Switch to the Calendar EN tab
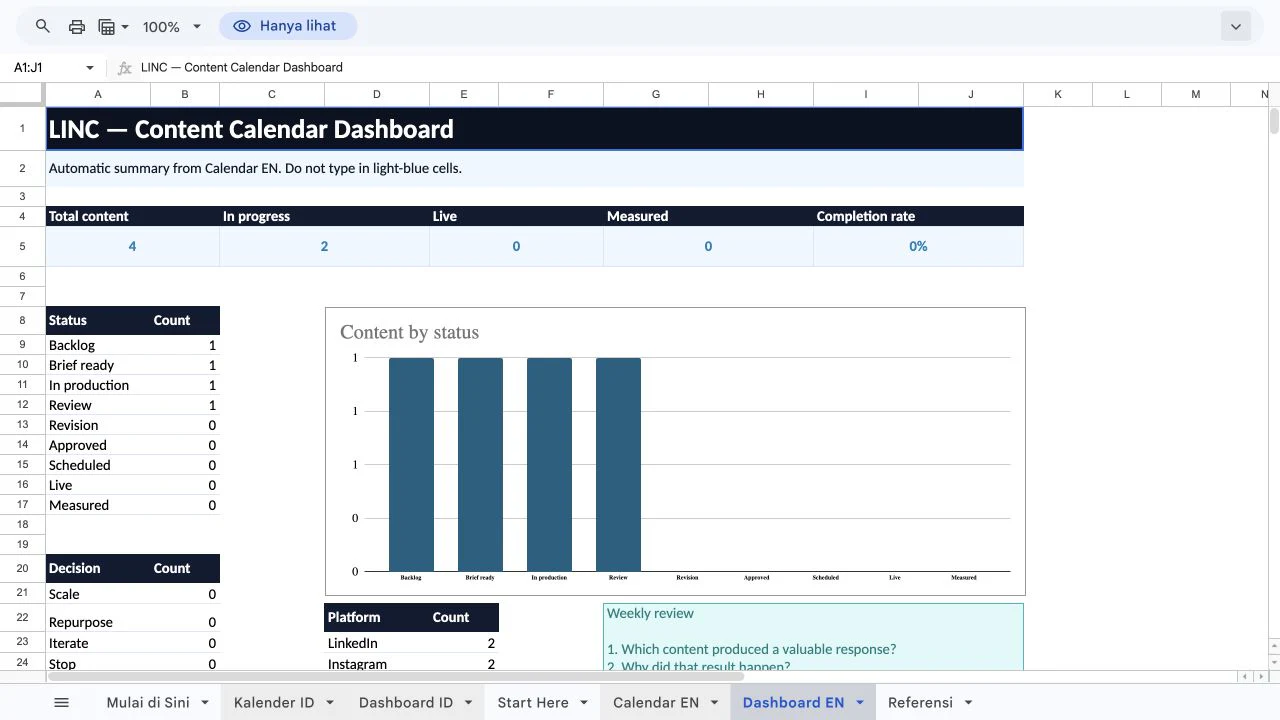1280x720 pixels. pyautogui.click(x=656, y=703)
